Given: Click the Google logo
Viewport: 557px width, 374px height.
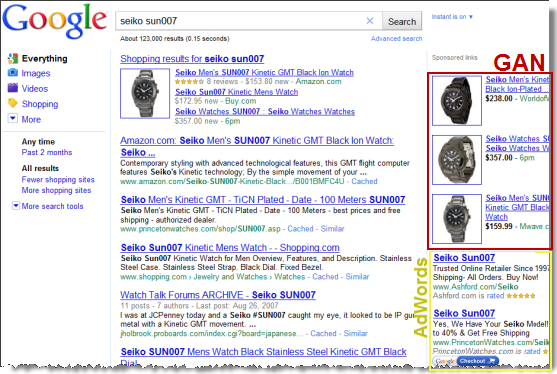Looking at the screenshot, I should 54,21.
